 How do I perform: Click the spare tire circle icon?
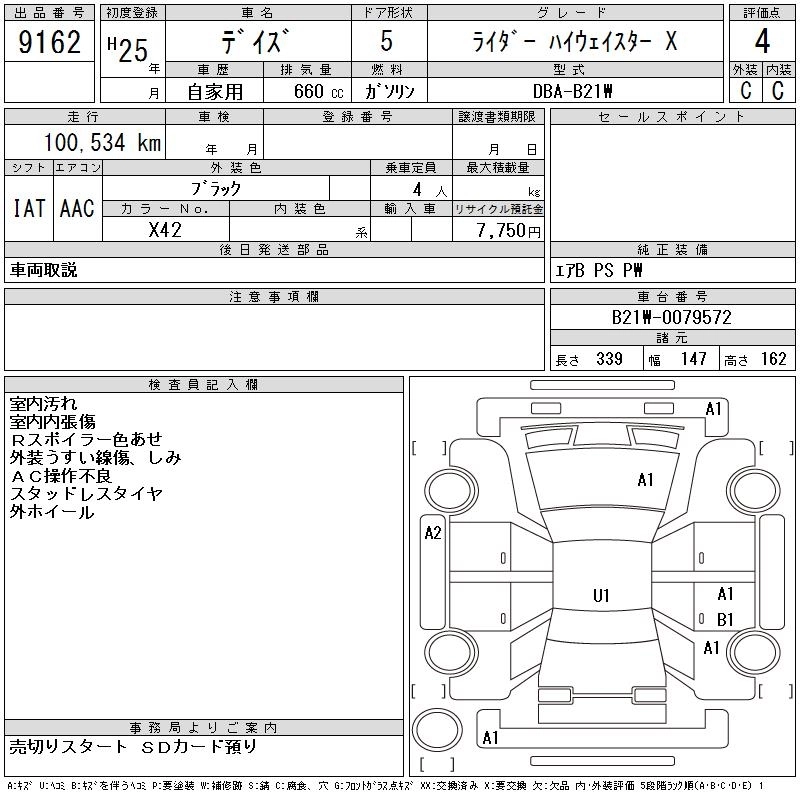437,730
